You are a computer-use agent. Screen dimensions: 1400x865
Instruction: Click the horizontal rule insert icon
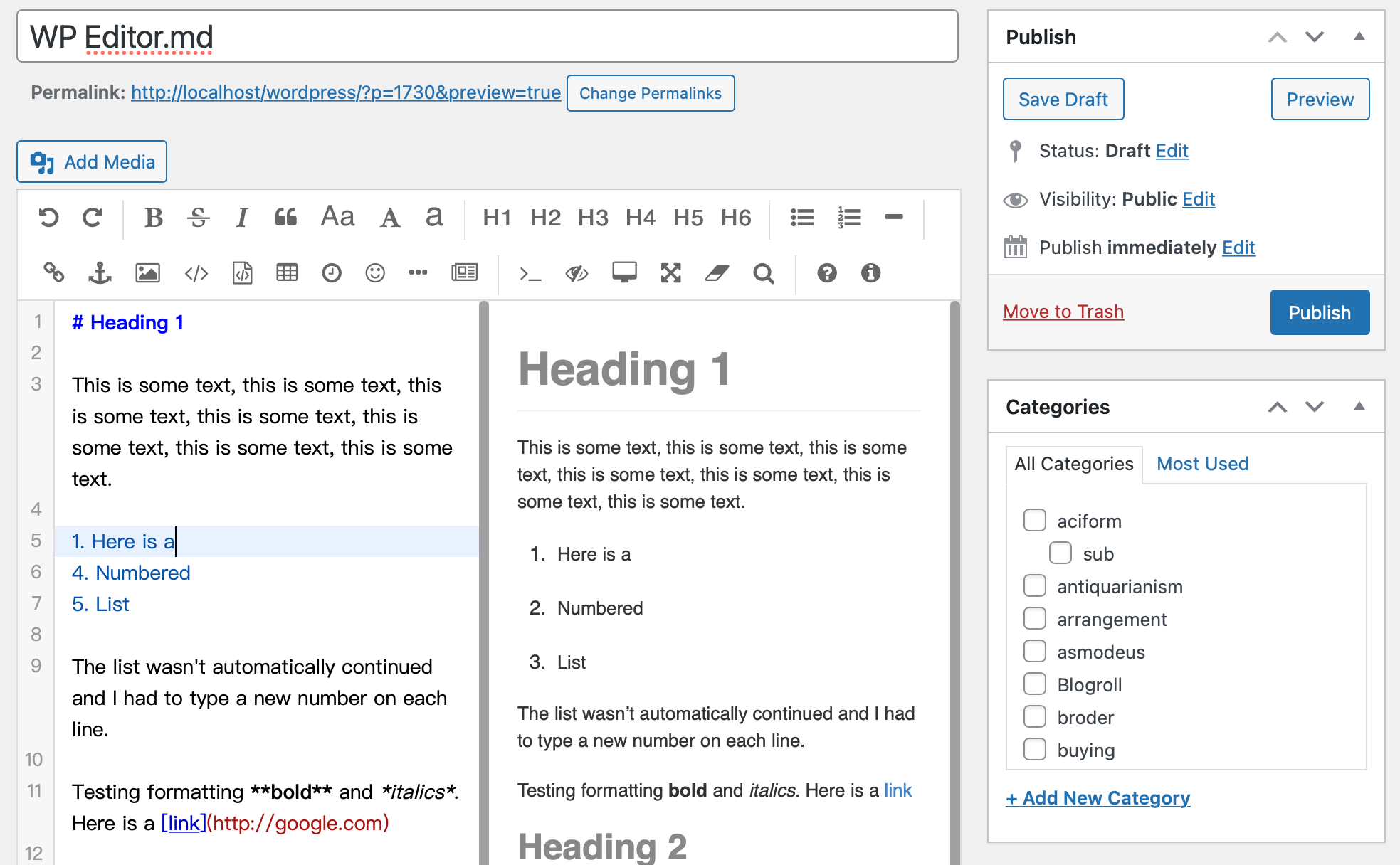click(x=893, y=218)
